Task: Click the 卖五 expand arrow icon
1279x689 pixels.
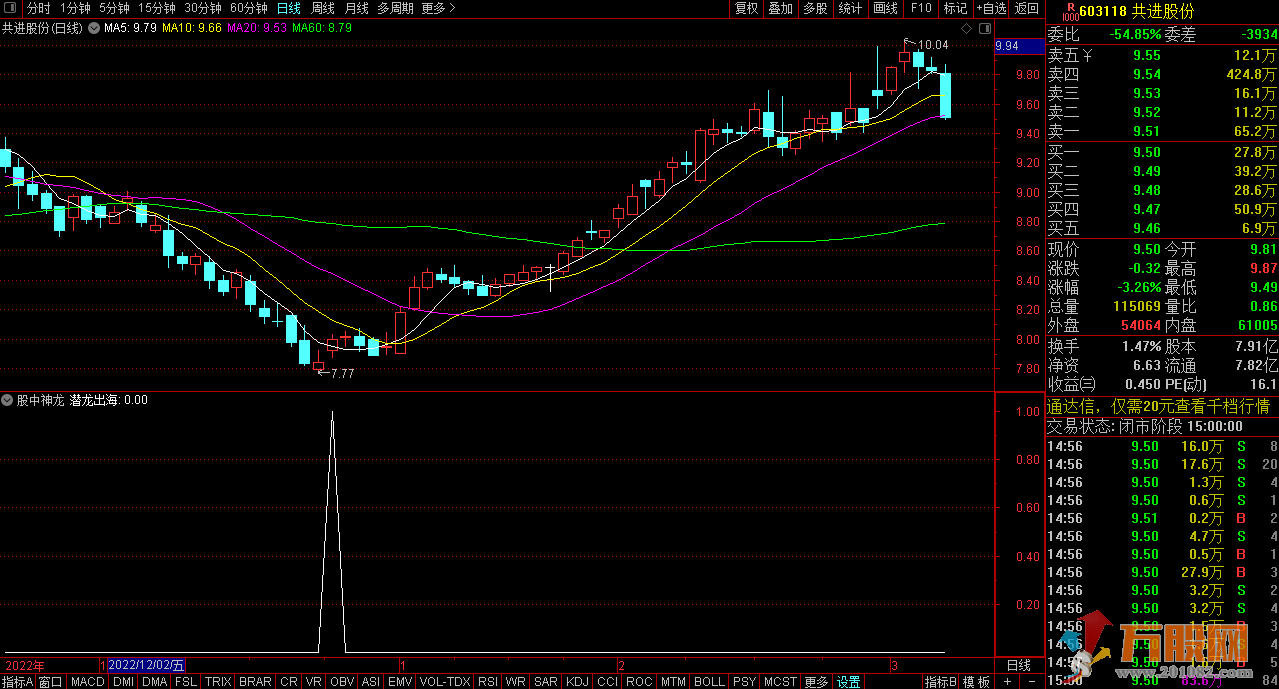Action: click(x=1089, y=56)
